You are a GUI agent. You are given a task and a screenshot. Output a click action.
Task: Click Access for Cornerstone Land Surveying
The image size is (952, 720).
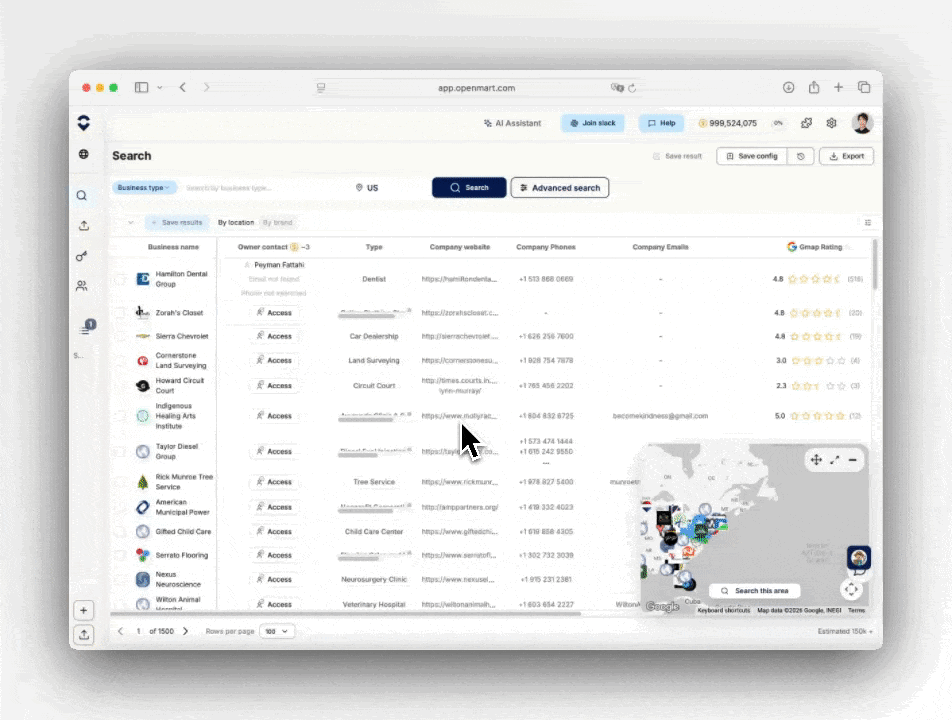274,361
